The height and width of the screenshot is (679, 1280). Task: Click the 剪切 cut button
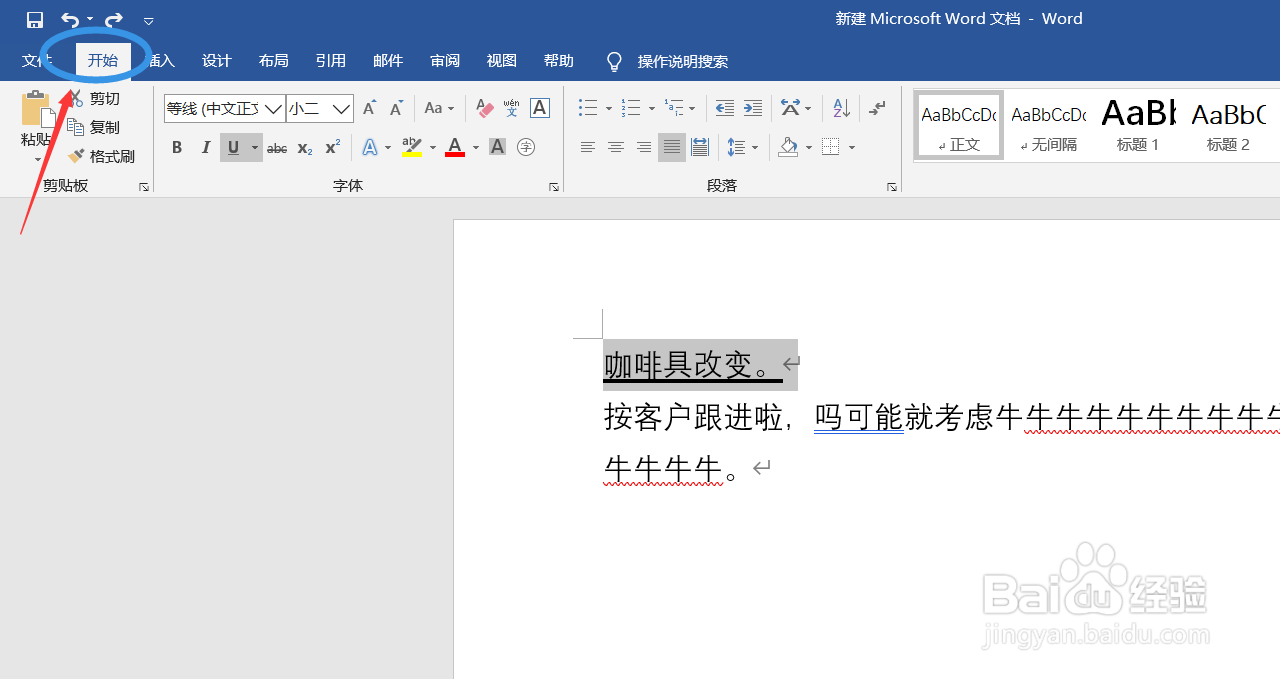[101, 98]
